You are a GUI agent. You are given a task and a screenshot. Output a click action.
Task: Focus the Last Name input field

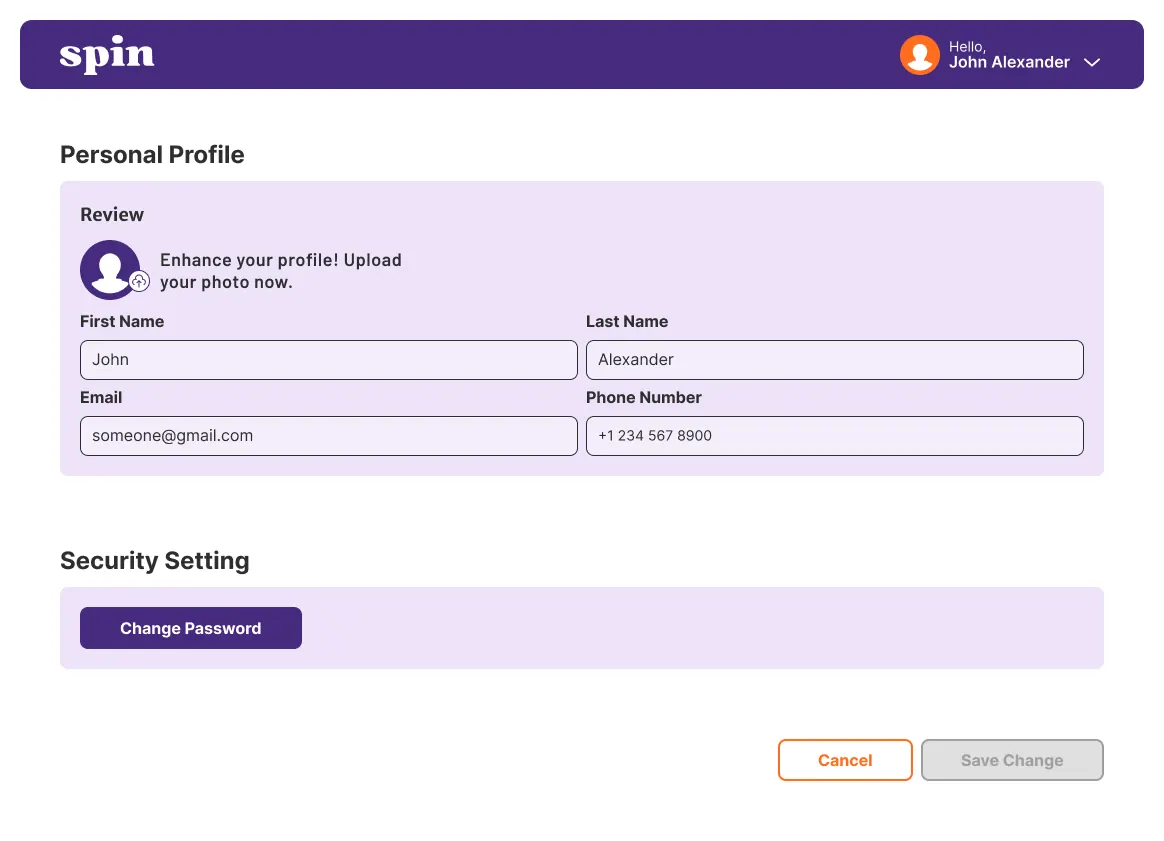coord(834,360)
